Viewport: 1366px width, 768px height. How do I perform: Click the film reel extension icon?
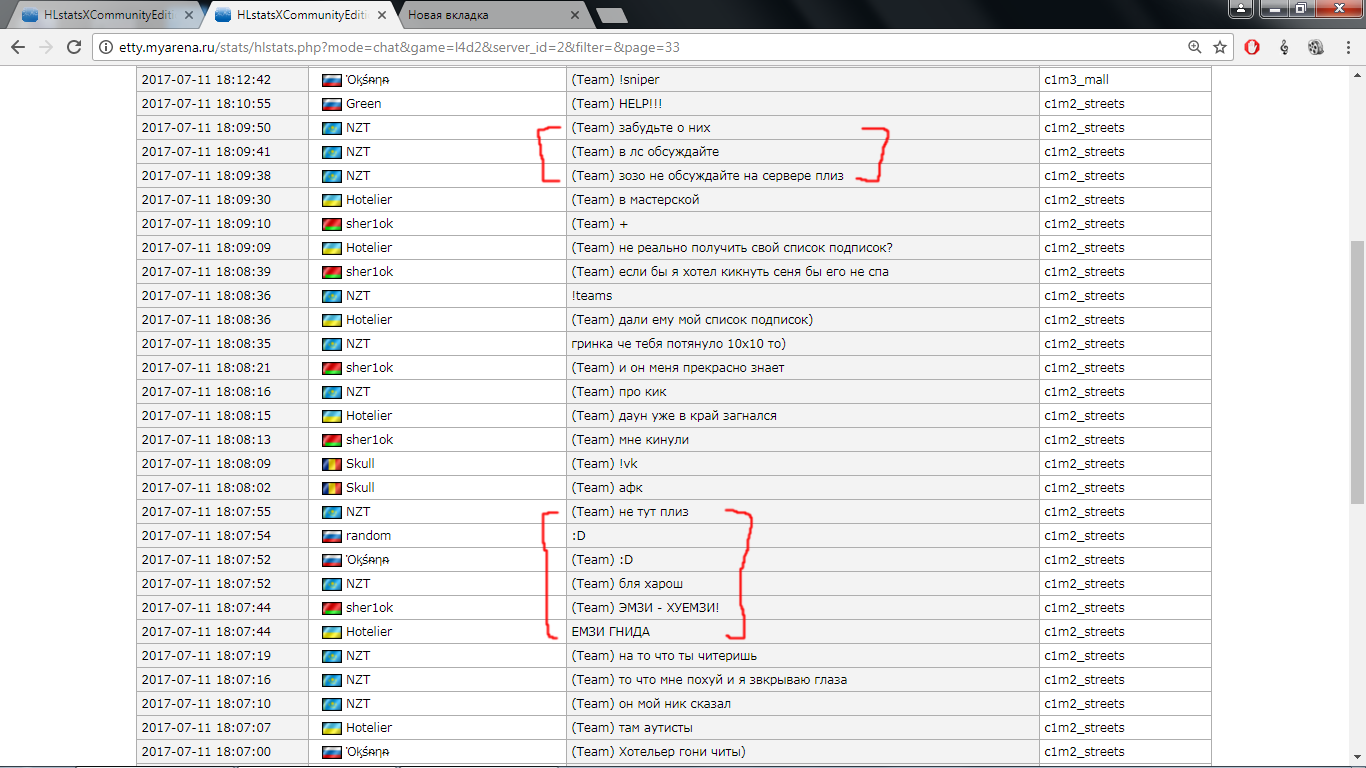(1316, 47)
